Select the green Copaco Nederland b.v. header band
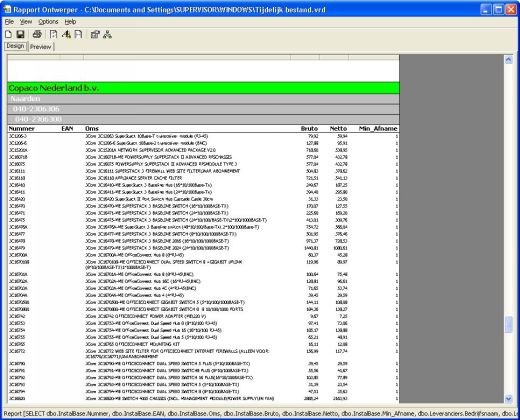Image resolution: width=520 pixels, height=420 pixels. tap(203, 88)
